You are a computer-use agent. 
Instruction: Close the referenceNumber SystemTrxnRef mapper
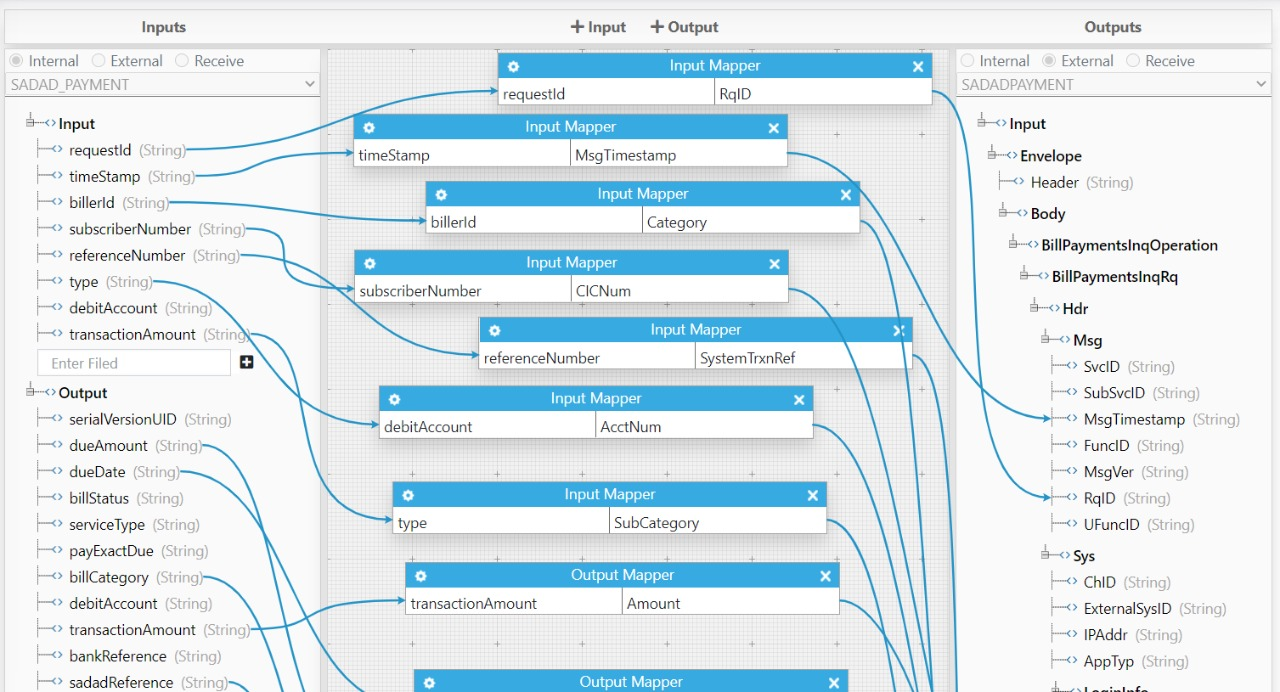pyautogui.click(x=899, y=330)
